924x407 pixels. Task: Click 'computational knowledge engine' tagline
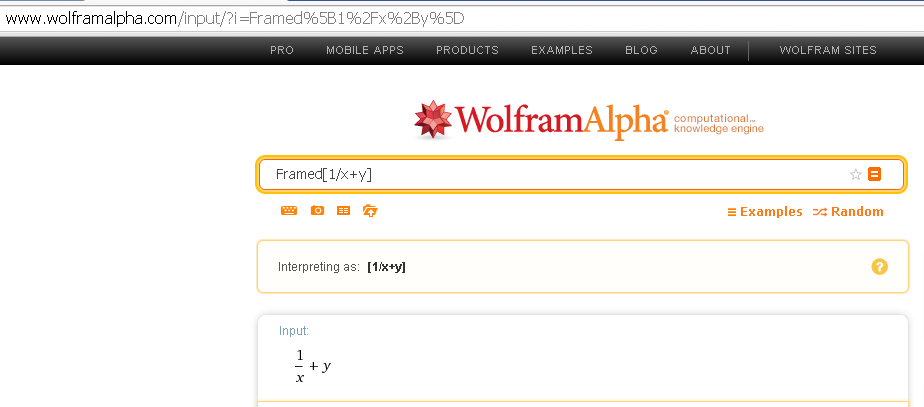718,123
